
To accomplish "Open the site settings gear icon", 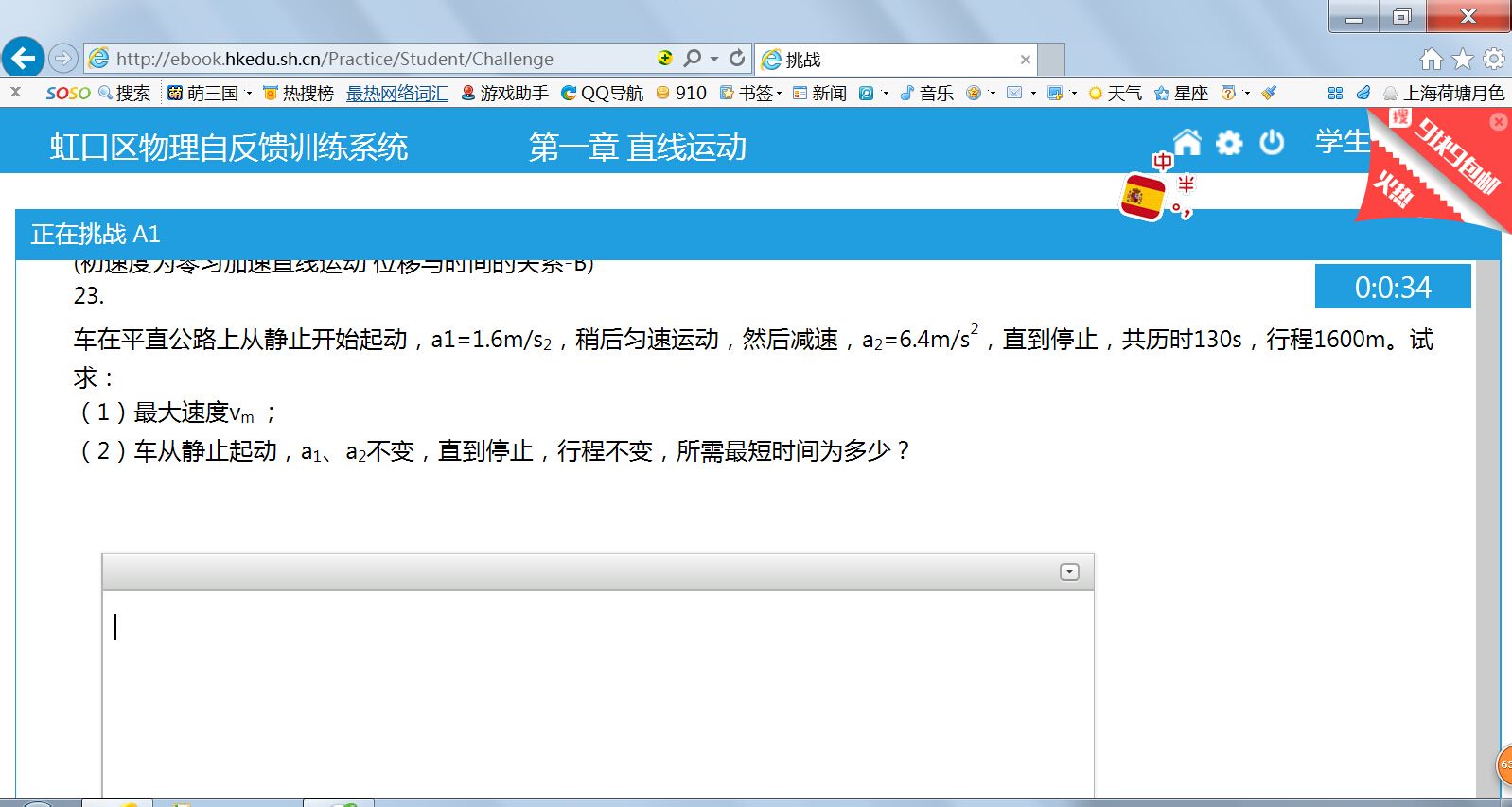I will pos(1229,143).
